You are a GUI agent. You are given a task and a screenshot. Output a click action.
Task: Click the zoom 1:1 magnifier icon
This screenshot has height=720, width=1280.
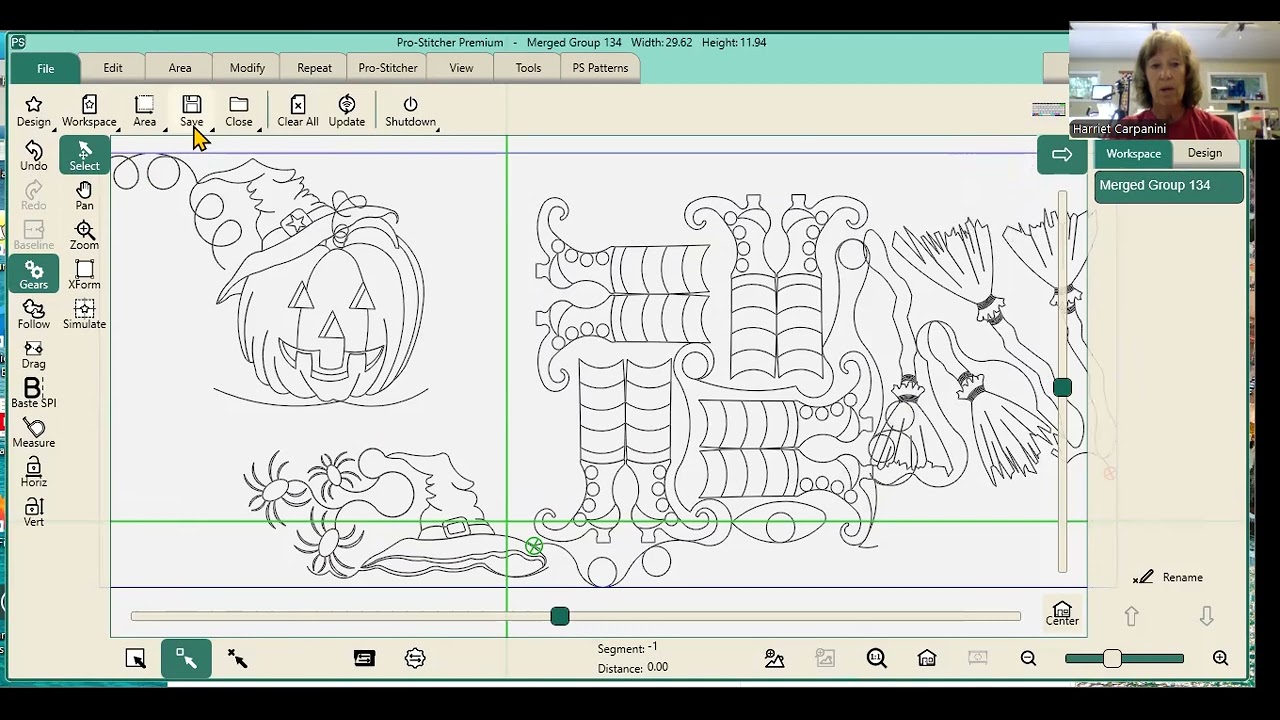[877, 658]
